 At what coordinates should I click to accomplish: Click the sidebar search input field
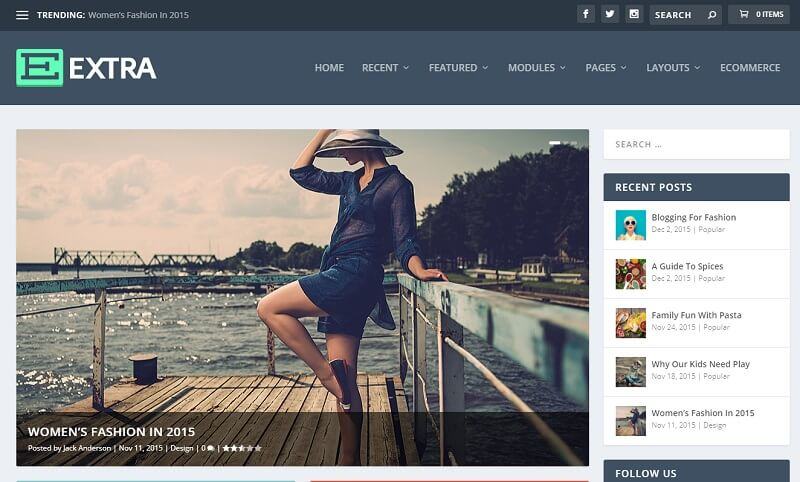tap(696, 144)
